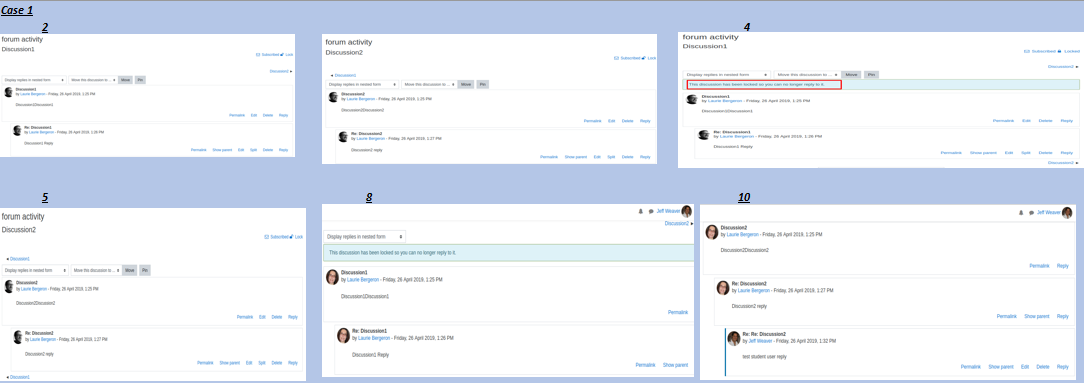
Task: Open the notifications bell in screenshot 10
Action: [1021, 212]
